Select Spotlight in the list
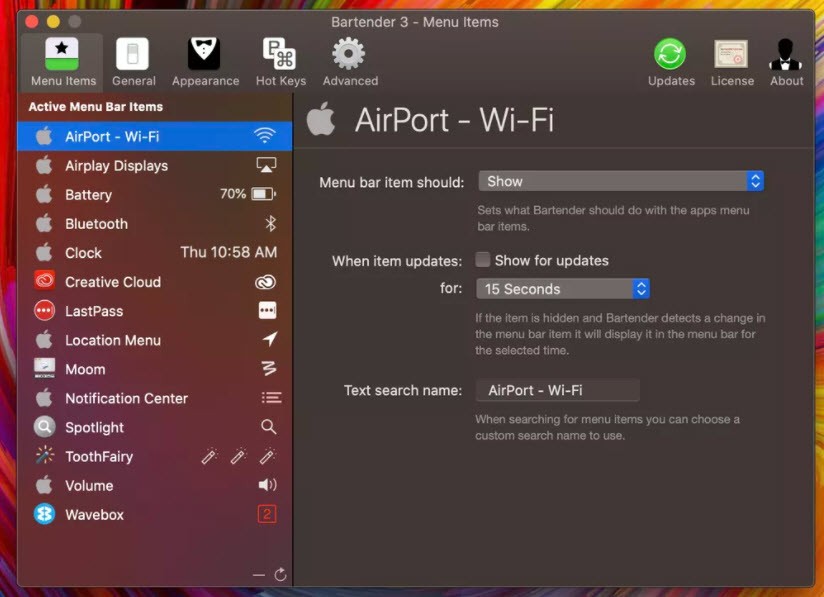The width and height of the screenshot is (824, 597). point(154,427)
